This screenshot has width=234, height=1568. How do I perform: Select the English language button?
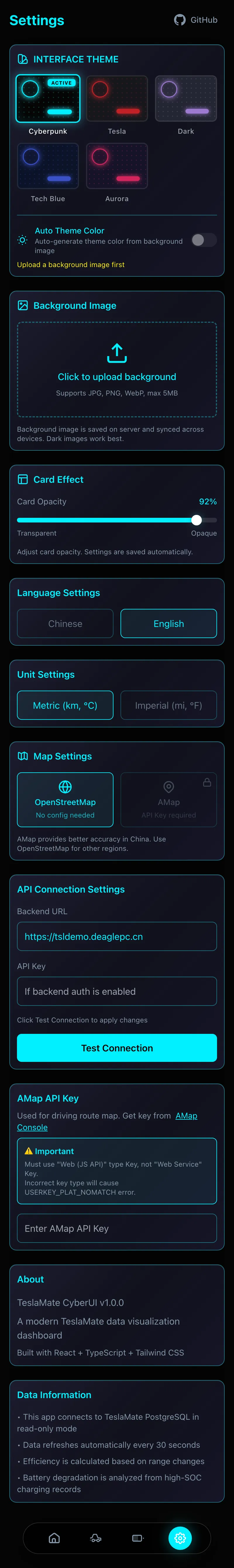[x=169, y=623]
